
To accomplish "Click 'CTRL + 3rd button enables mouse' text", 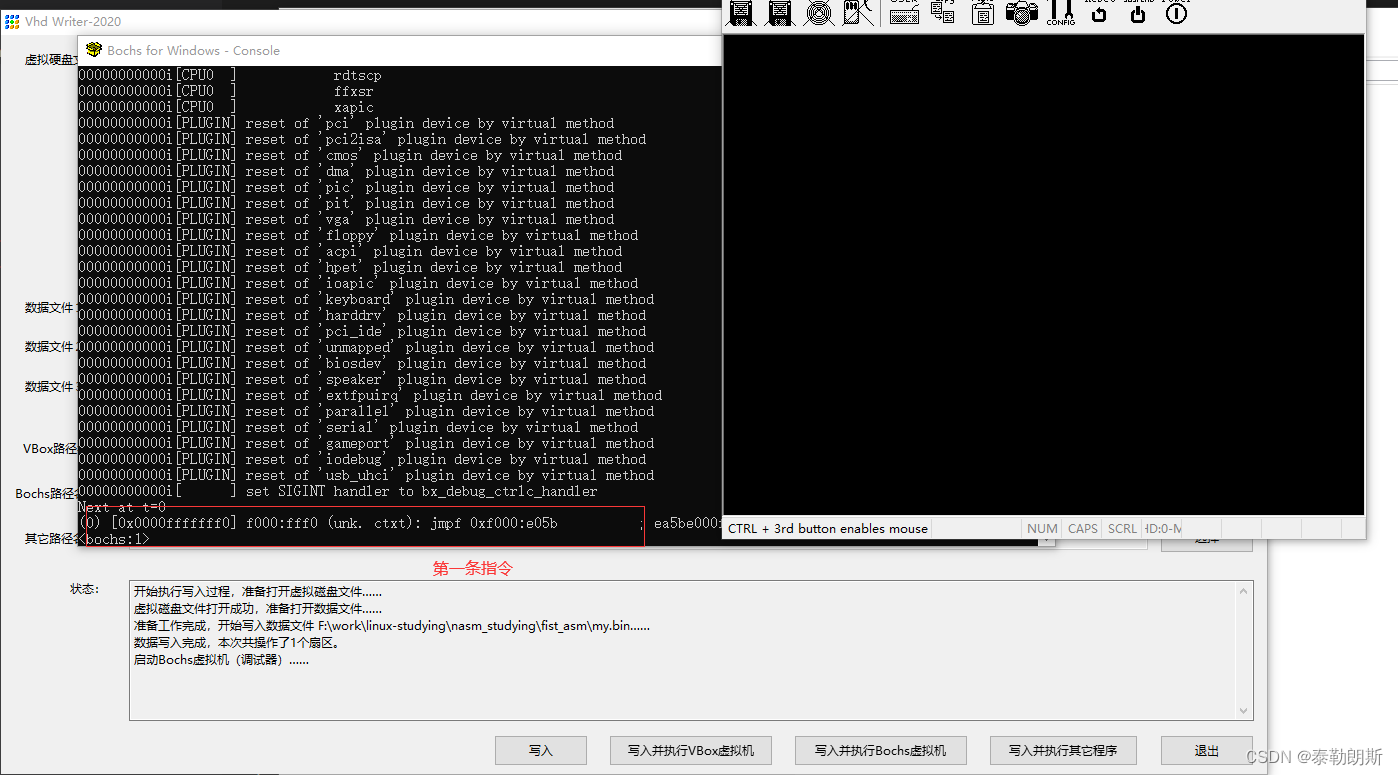I will (x=828, y=528).
